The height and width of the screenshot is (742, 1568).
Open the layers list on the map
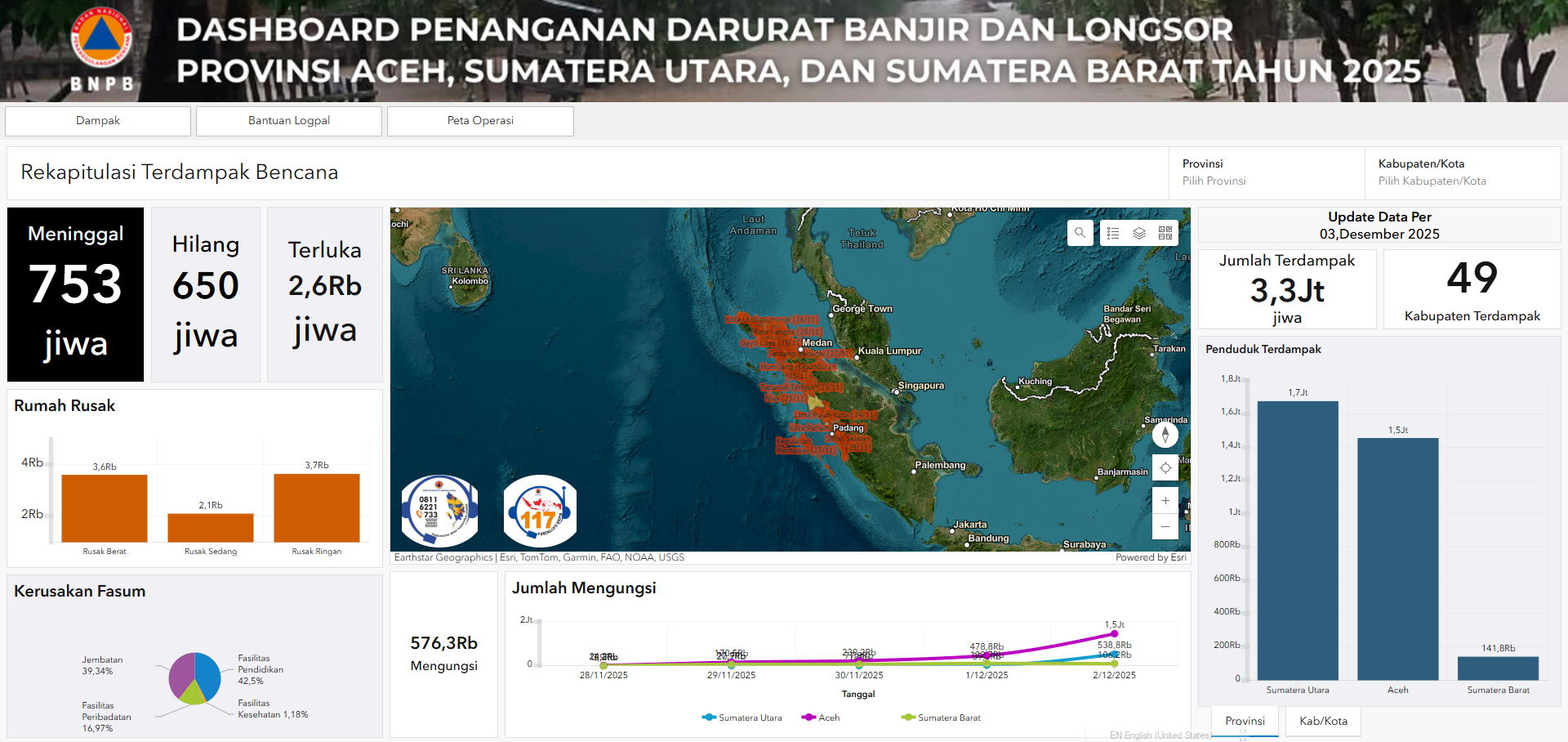pos(1138,233)
